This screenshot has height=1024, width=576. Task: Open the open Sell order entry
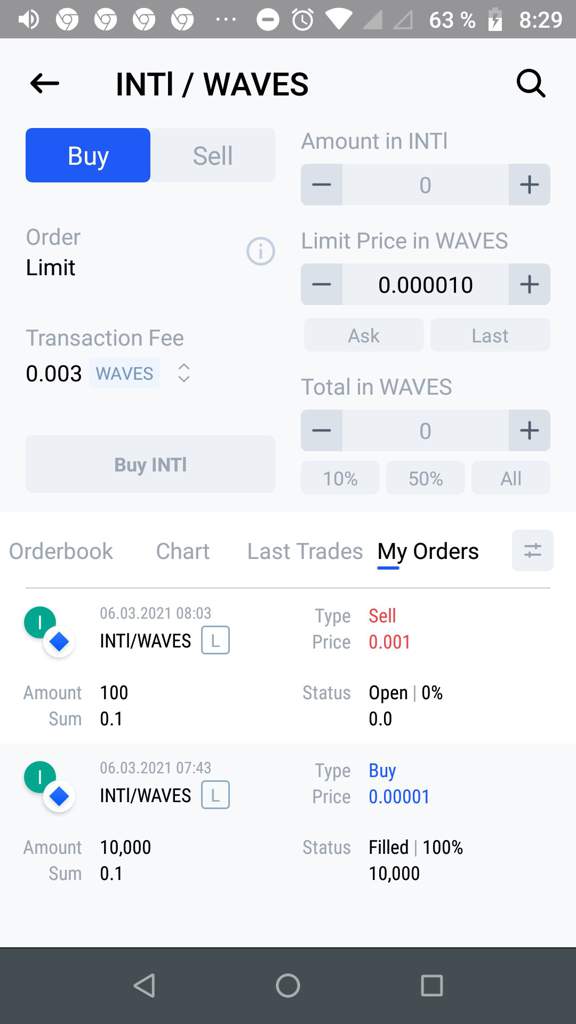pos(288,666)
